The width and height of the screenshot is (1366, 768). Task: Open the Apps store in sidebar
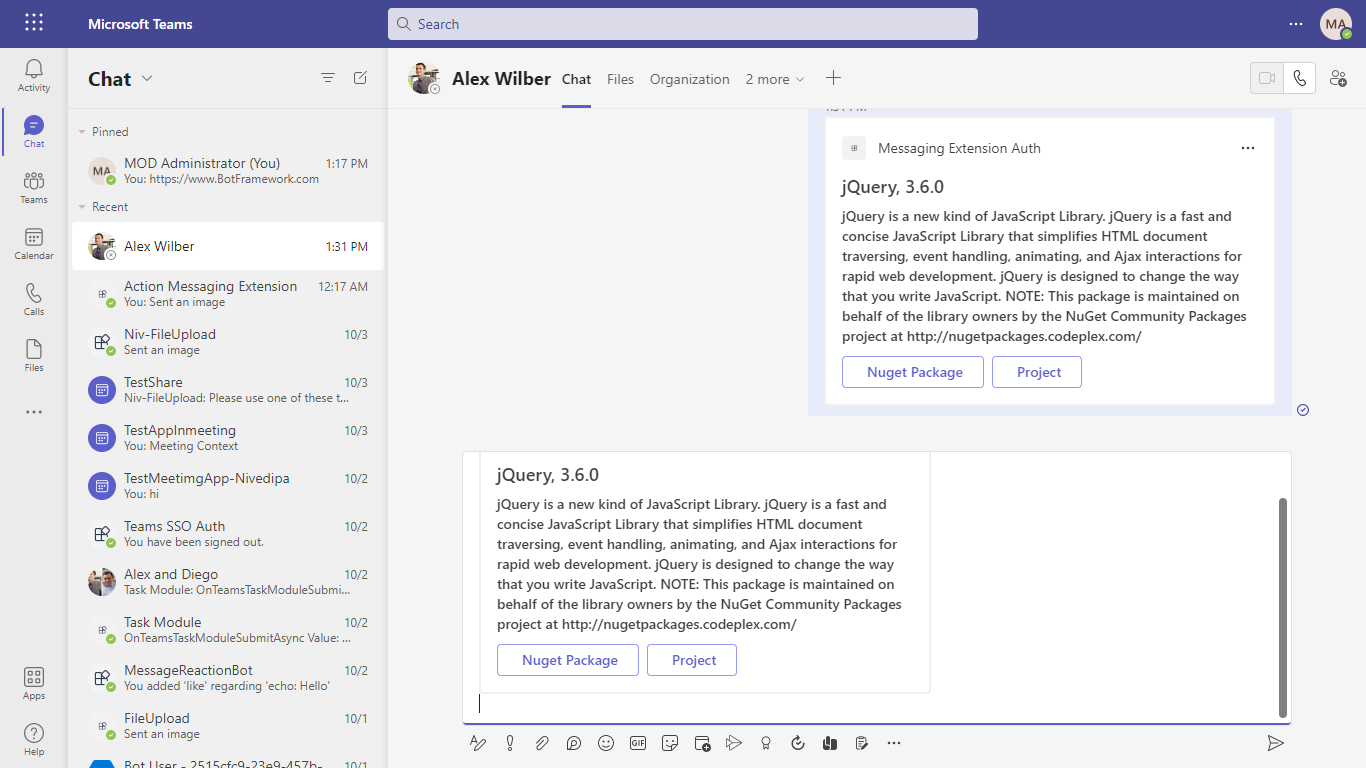pos(34,683)
